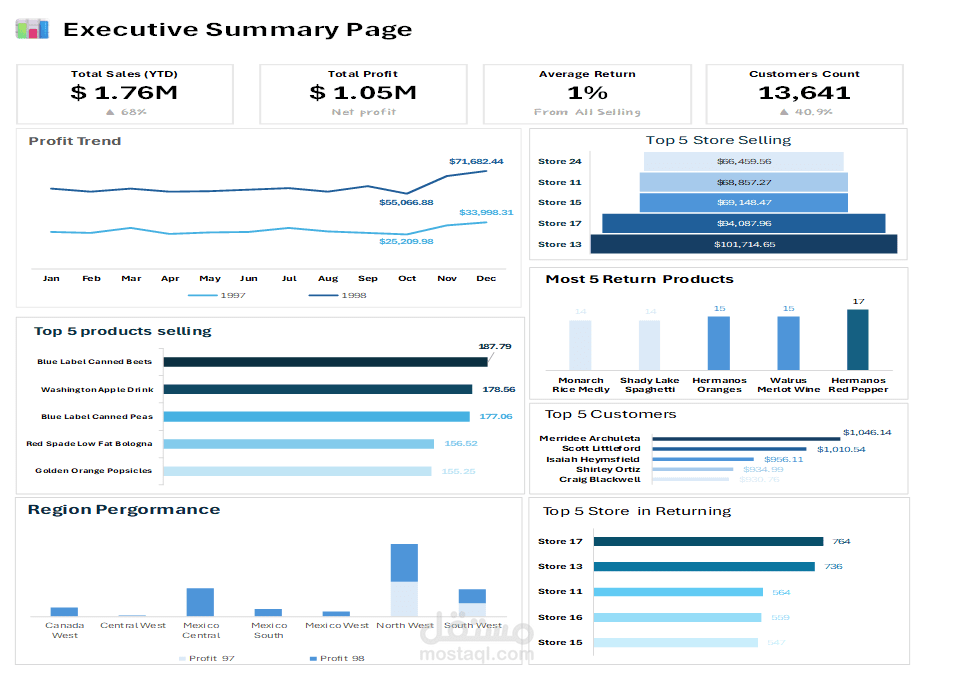Click the 1997 legend entry in Profit Trend

click(217, 295)
